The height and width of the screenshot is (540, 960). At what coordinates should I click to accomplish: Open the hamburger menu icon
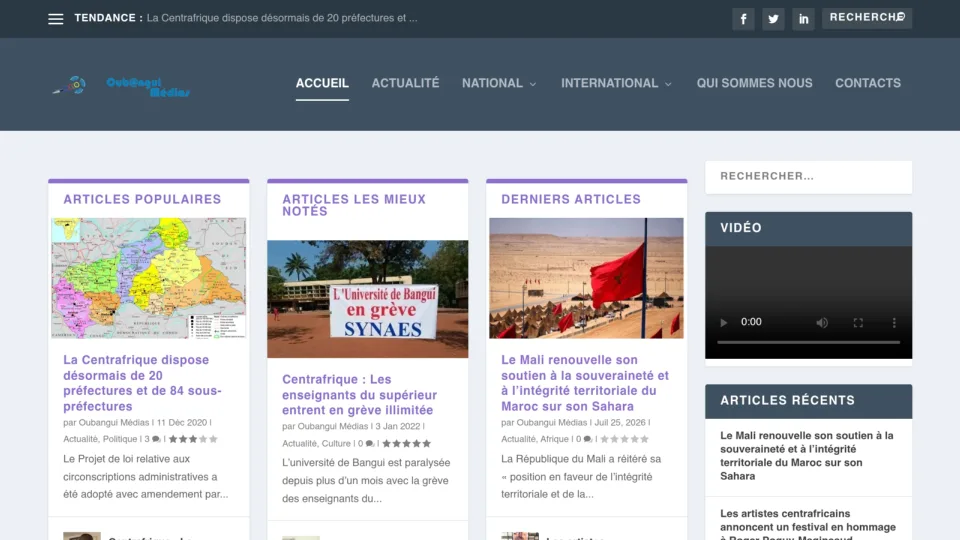(56, 19)
